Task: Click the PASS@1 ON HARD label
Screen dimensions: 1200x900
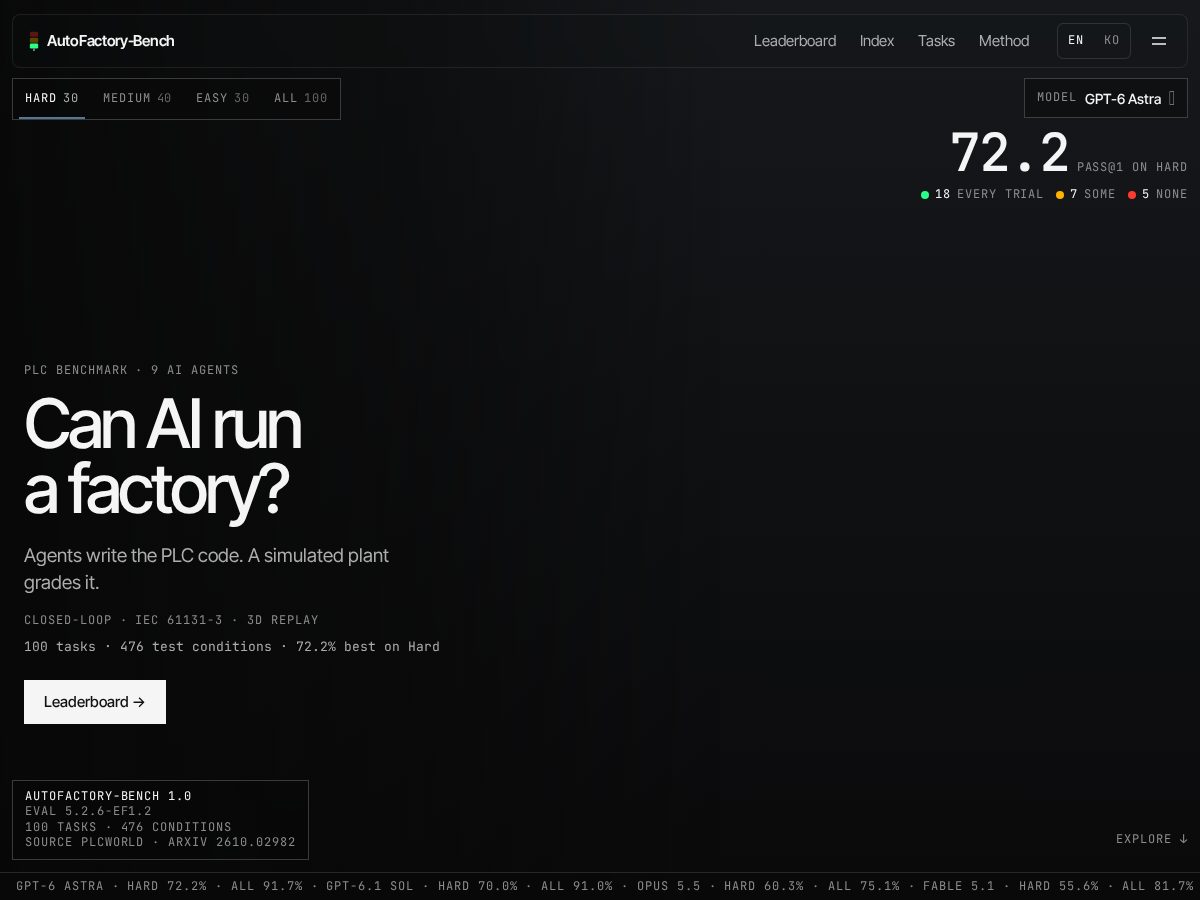Action: coord(1132,167)
